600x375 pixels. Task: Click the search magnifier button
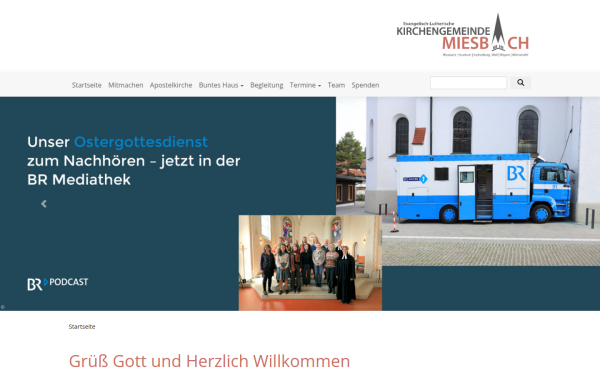(520, 83)
